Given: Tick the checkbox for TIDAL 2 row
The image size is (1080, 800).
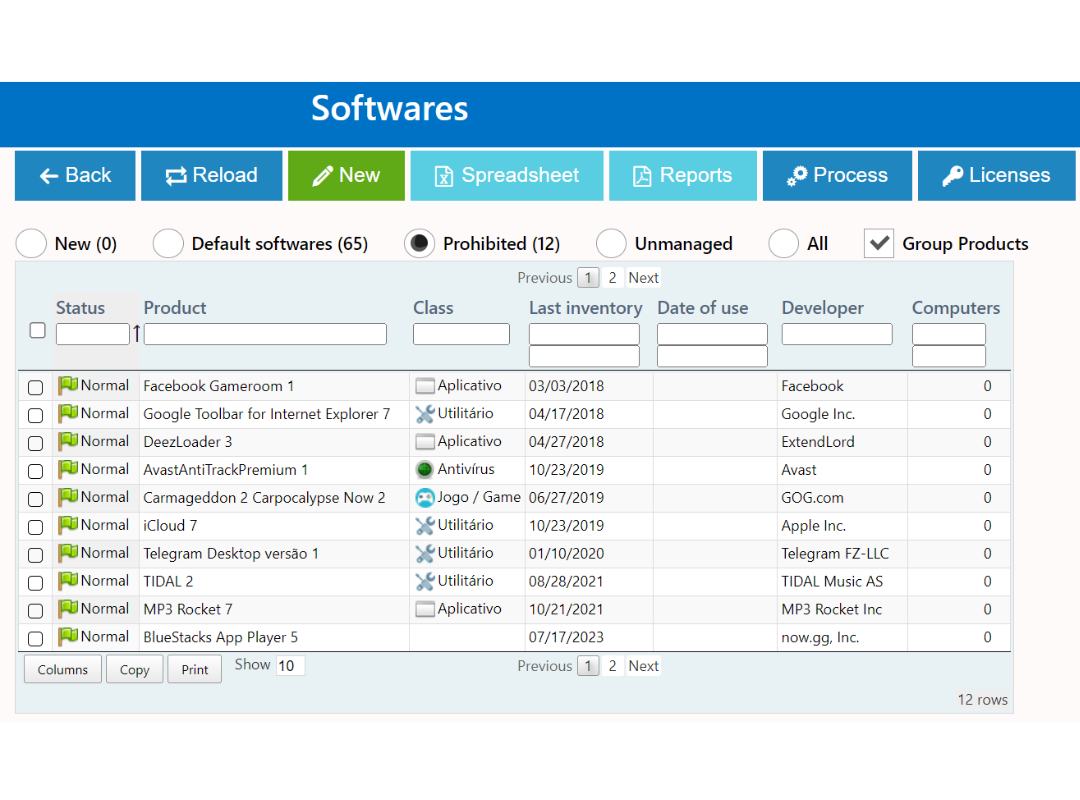Looking at the screenshot, I should click(x=36, y=582).
